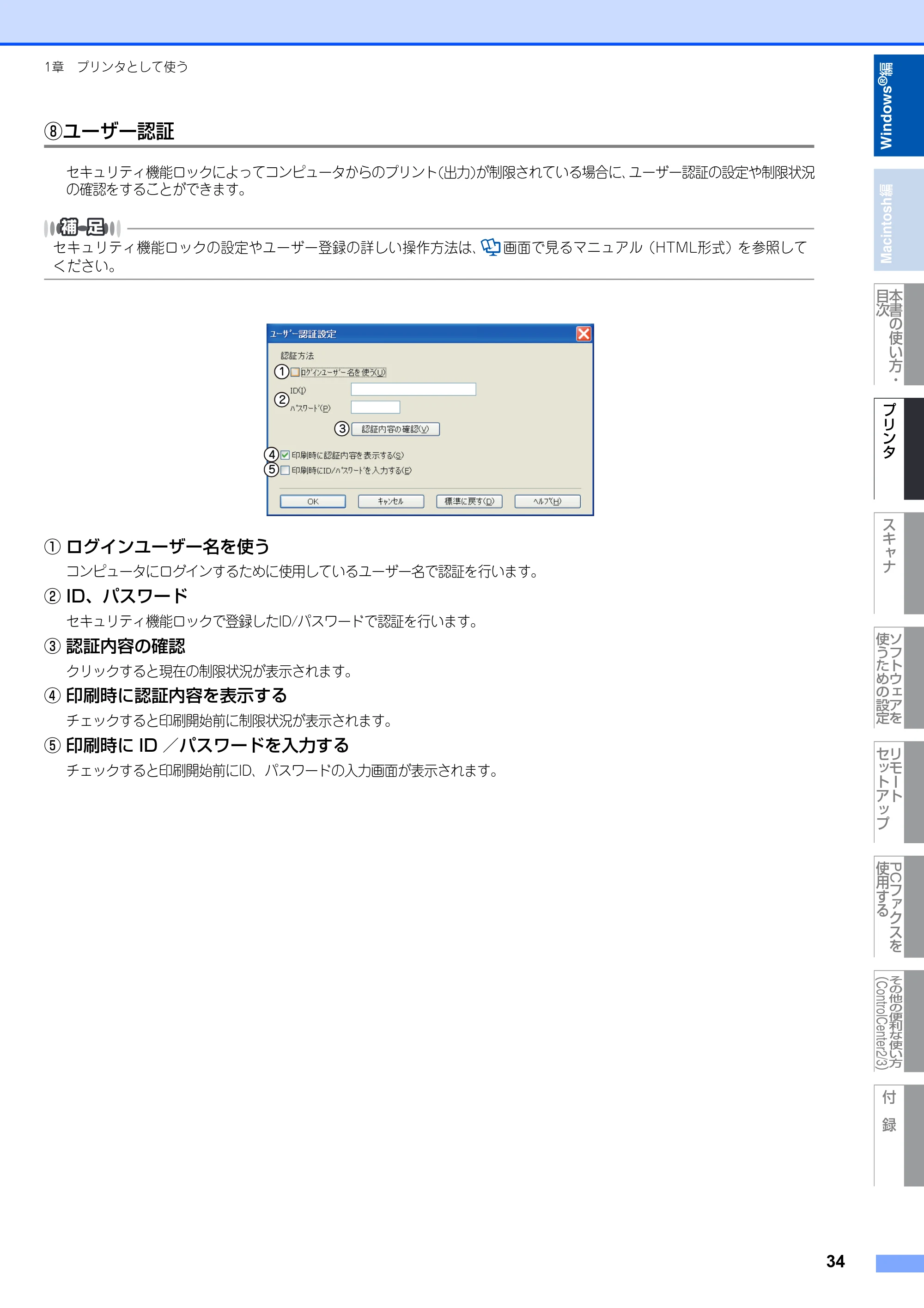
Task: Click the heading ログインユーザー名を使う
Action: pos(168,546)
